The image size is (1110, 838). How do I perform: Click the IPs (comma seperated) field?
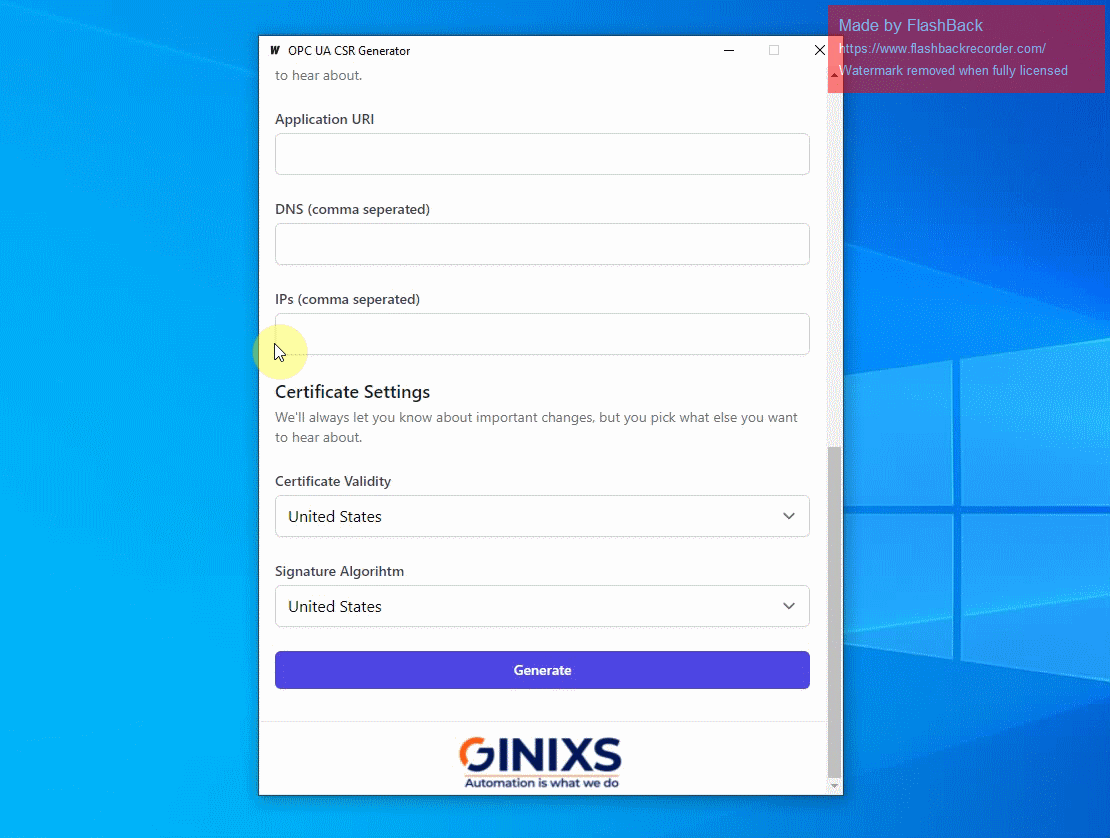542,333
